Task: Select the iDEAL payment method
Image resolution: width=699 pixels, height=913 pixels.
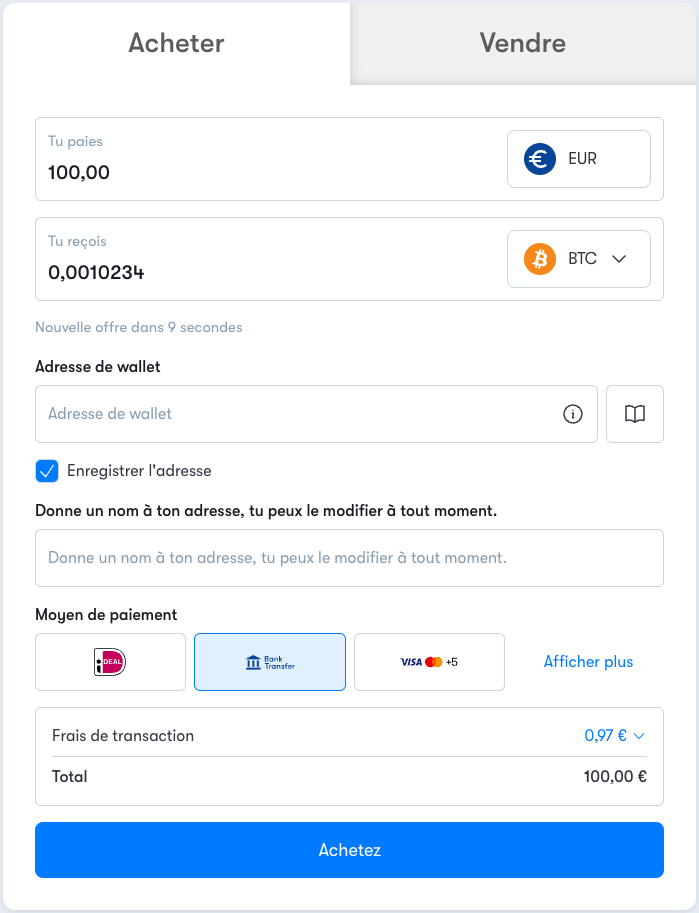Action: pos(111,662)
